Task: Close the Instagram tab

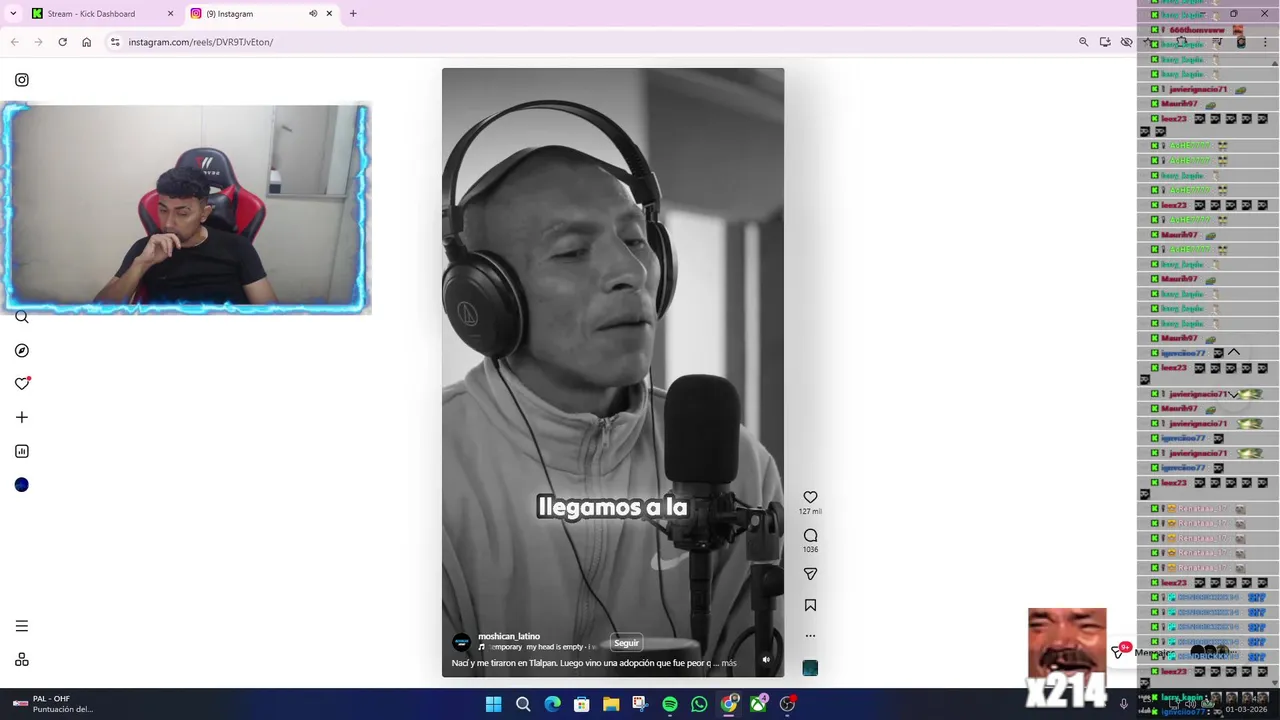Action: coord(329,14)
